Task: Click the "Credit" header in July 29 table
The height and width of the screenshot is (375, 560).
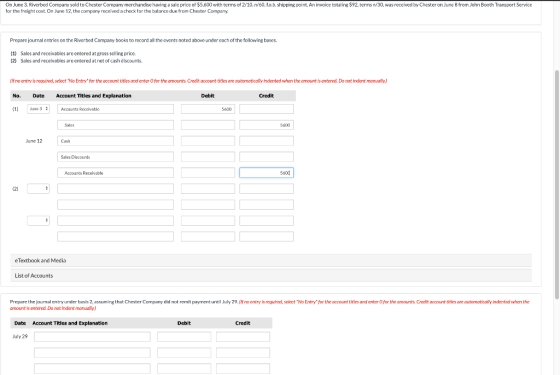Action: pos(242,323)
